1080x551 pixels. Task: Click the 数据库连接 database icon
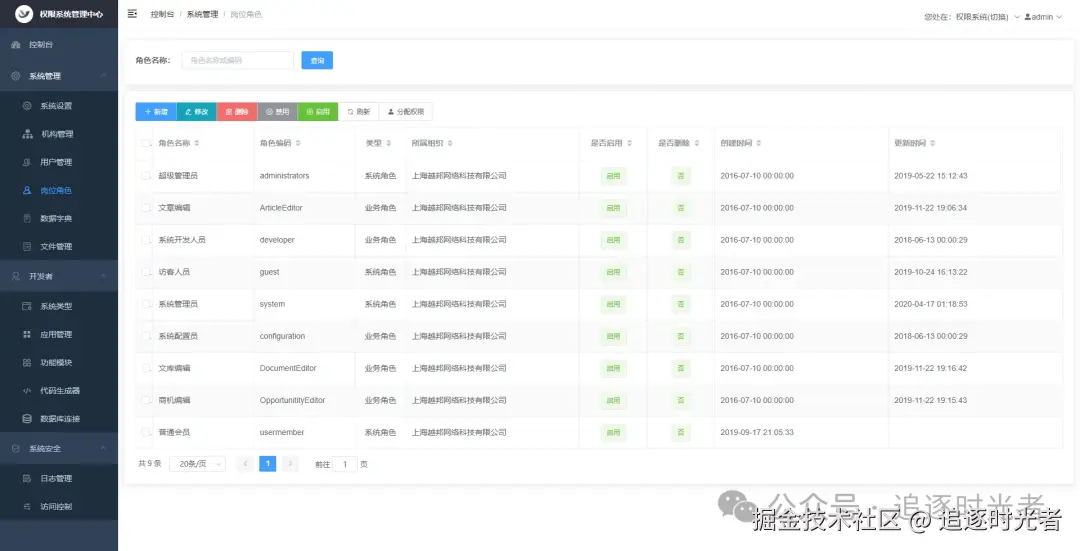click(x=27, y=419)
